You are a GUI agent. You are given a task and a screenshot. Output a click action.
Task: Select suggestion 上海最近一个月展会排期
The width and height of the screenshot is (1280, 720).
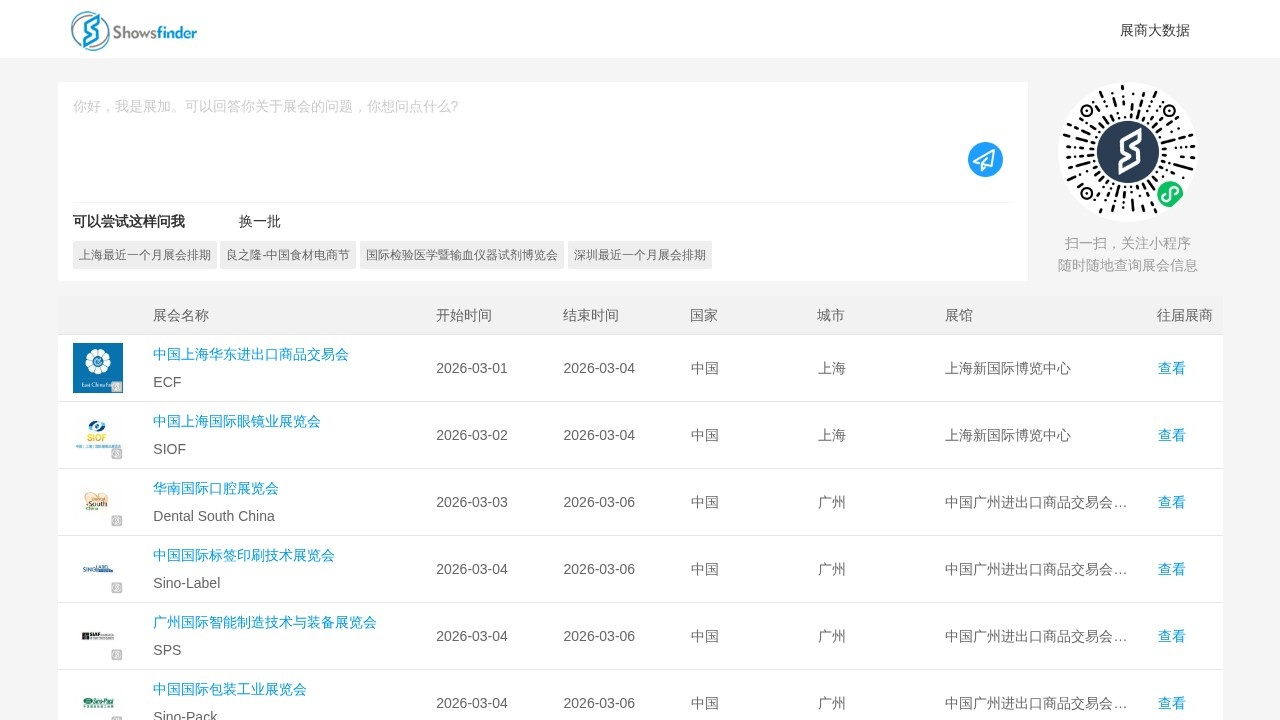[145, 255]
